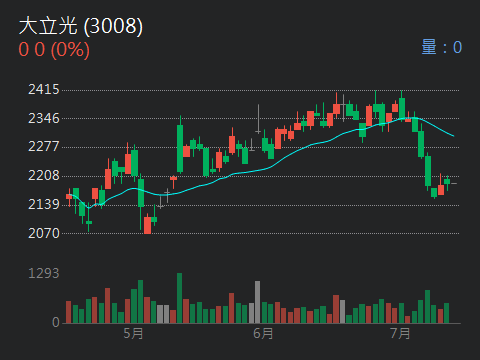This screenshot has width=480, height=360.
Task: Click the price change text 0 0 (0%)
Action: coord(54,50)
